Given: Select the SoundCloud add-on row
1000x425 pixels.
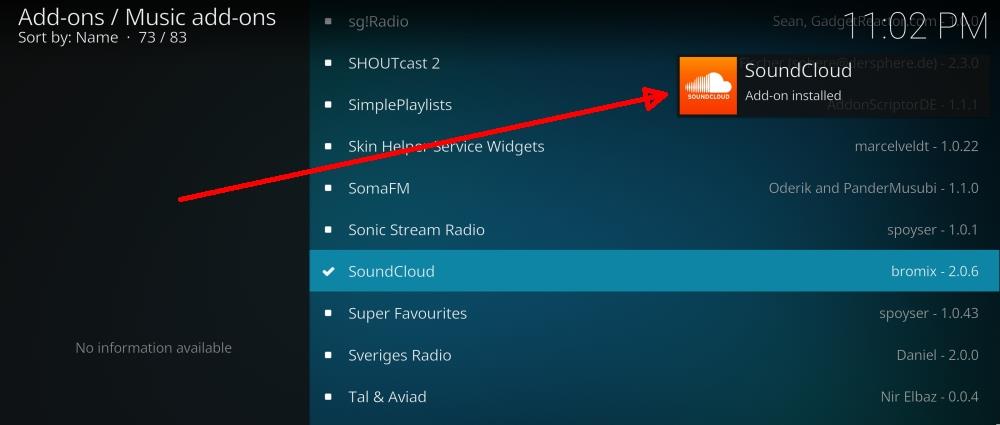Looking at the screenshot, I should coord(654,271).
